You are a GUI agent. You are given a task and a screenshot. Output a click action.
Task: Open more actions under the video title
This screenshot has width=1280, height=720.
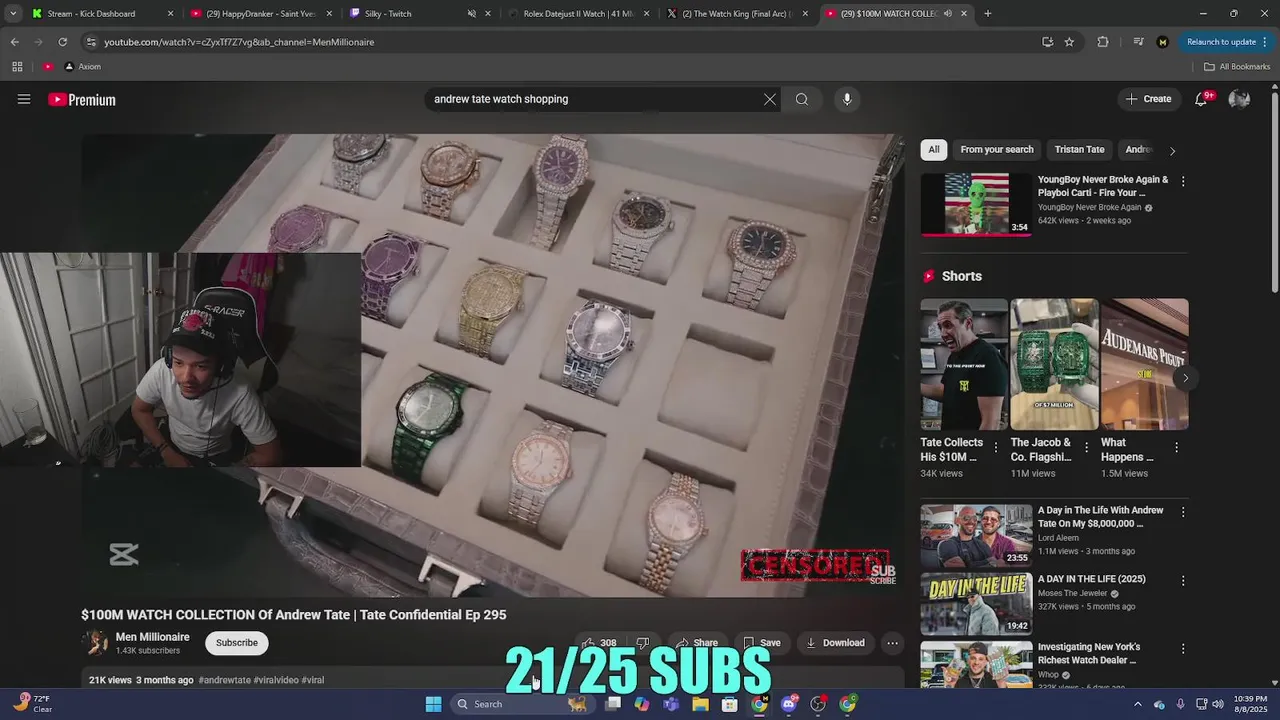tap(892, 643)
